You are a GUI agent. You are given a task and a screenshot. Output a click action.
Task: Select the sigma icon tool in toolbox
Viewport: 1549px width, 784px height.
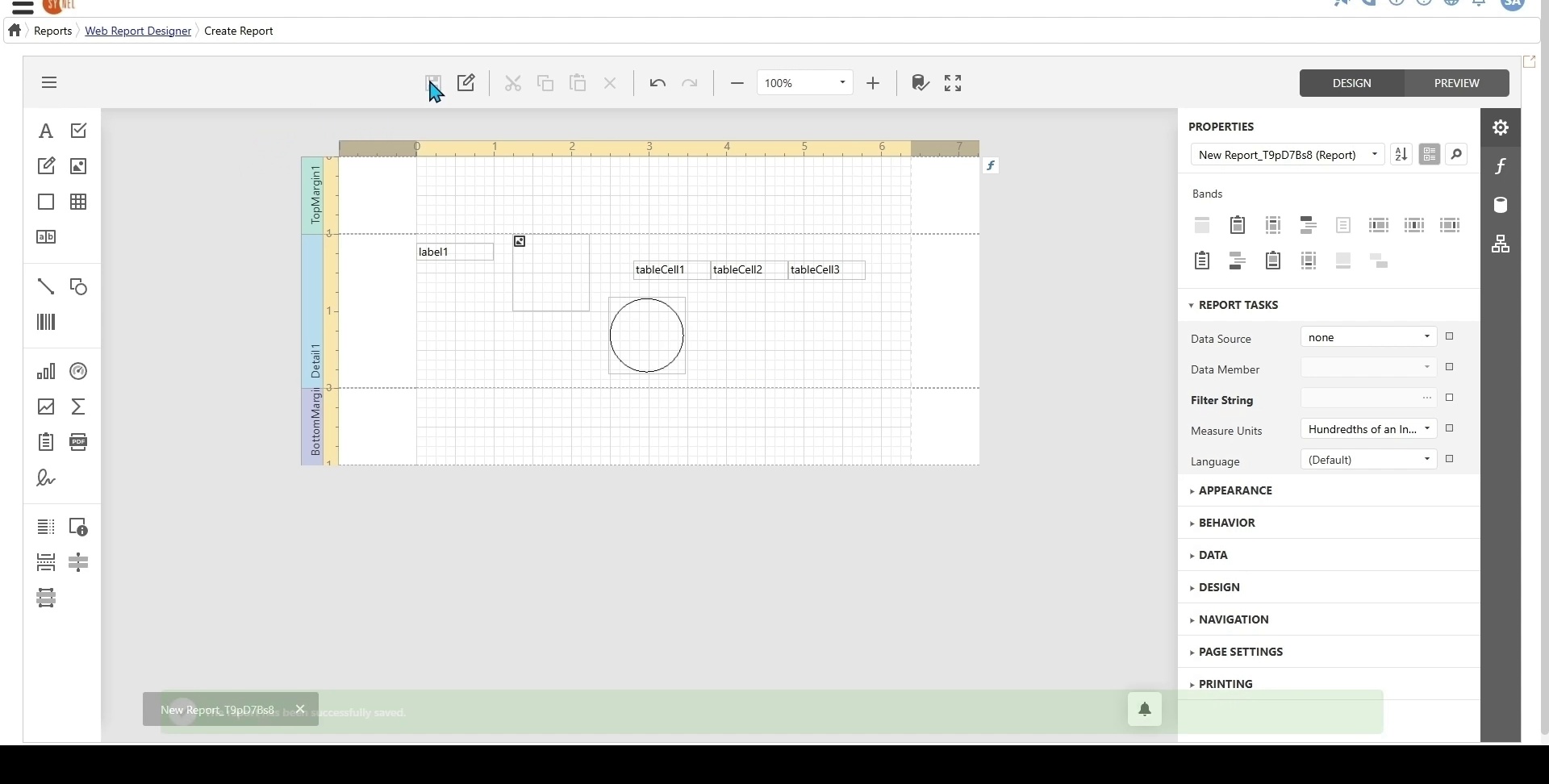click(78, 407)
